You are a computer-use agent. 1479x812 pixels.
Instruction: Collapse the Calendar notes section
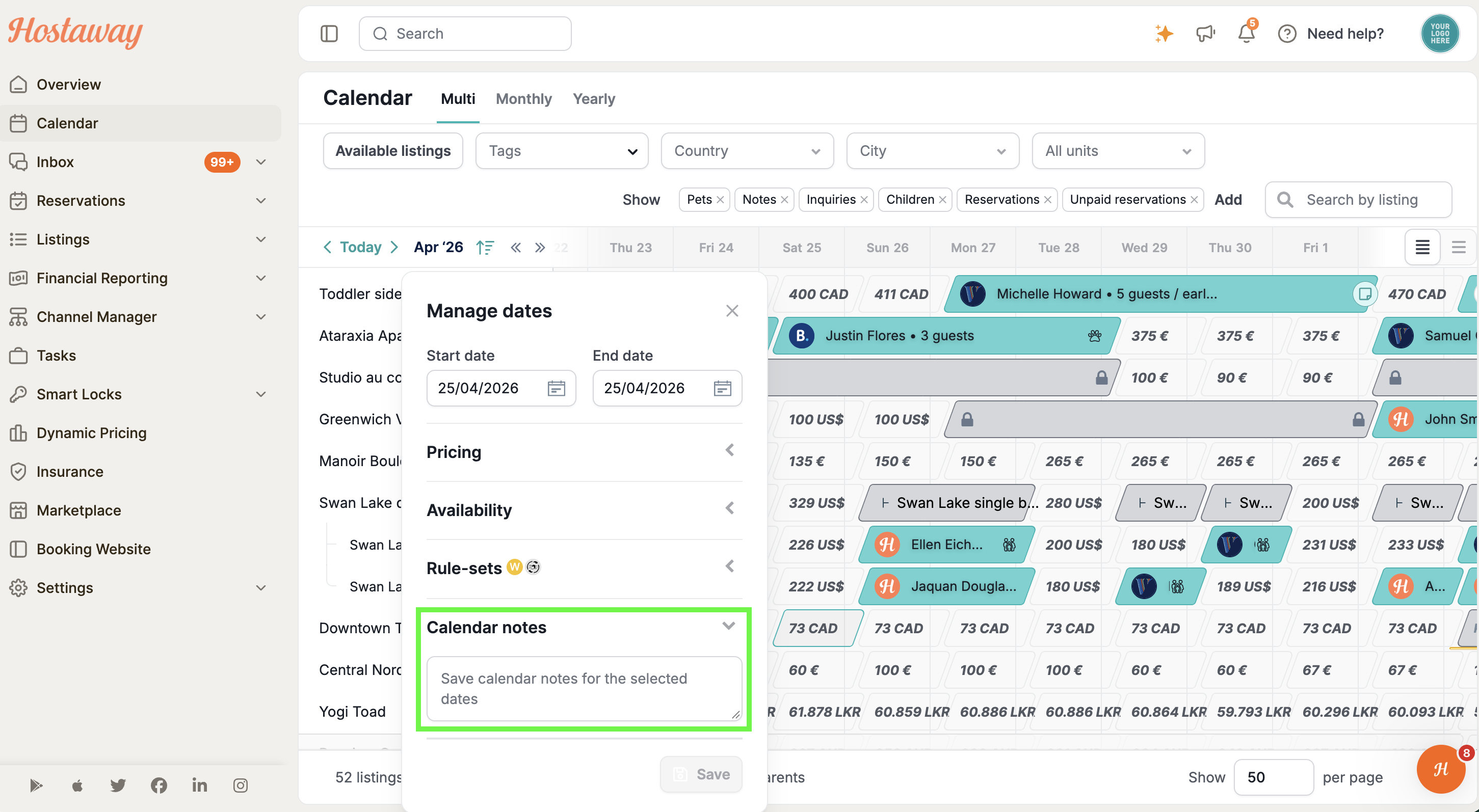pos(728,626)
